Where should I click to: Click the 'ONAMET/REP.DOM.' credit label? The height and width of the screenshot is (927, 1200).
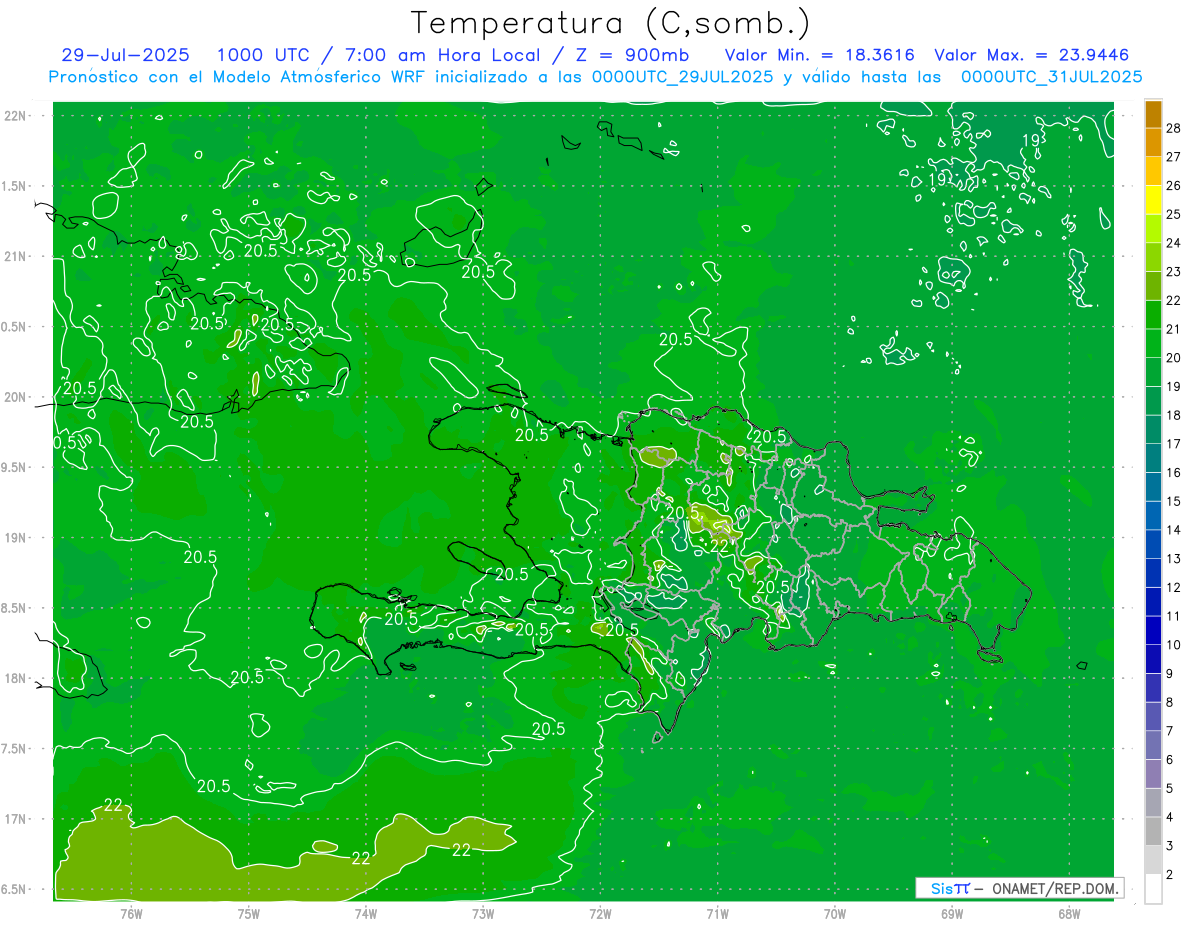click(x=1057, y=888)
